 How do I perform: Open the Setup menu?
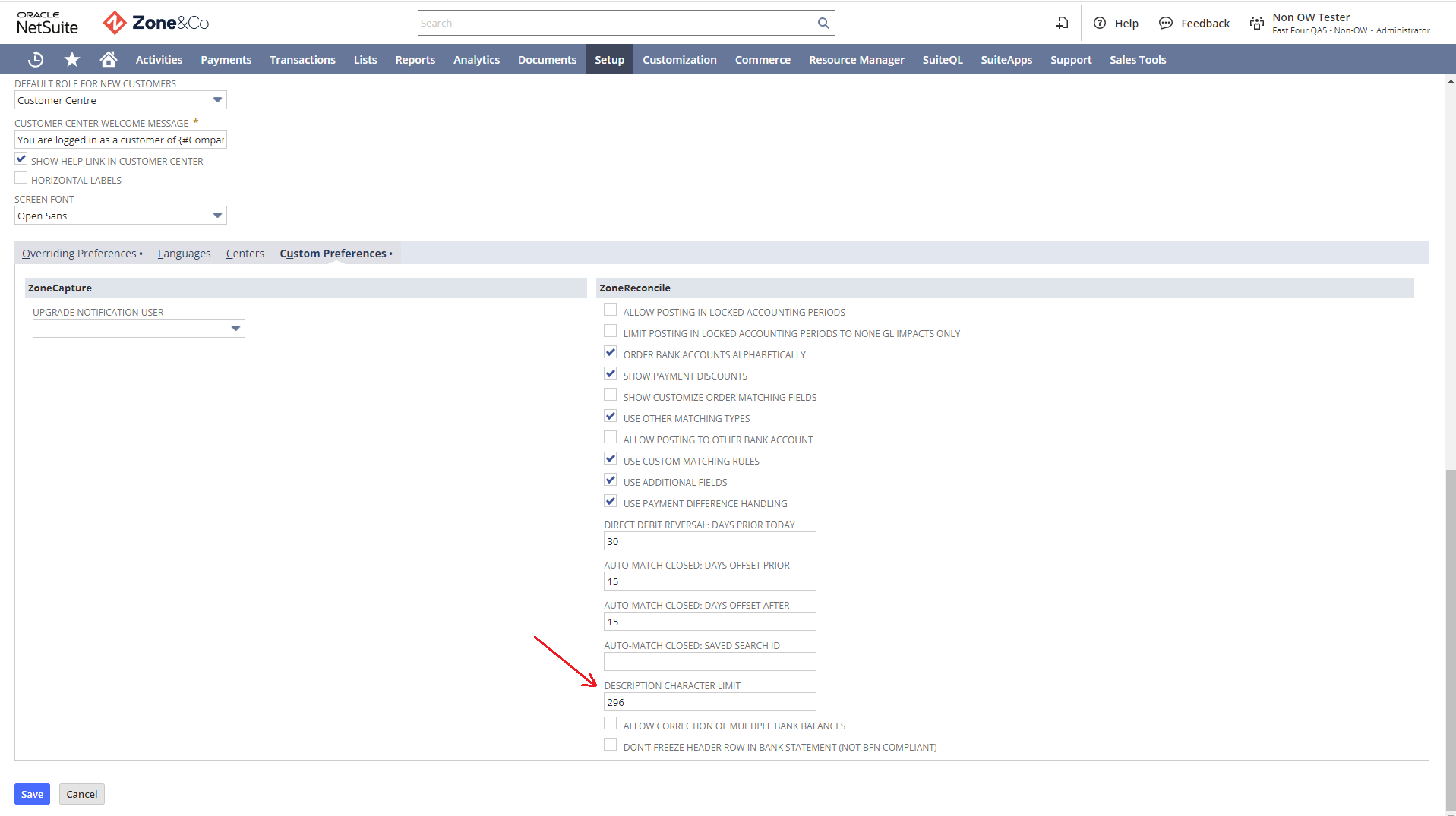609,60
